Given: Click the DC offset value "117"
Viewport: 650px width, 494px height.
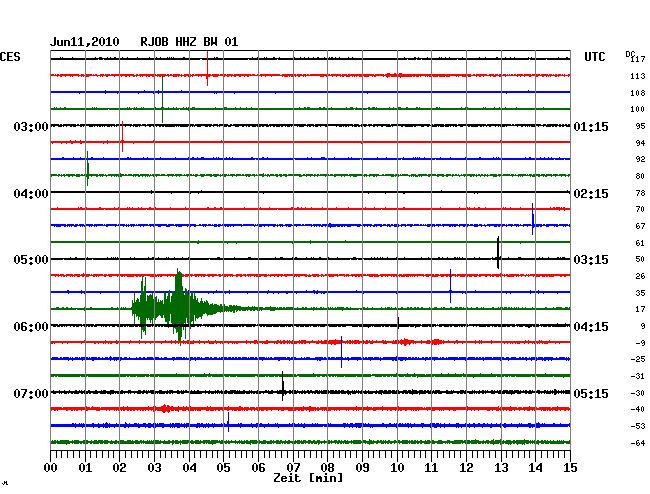Looking at the screenshot, I should click(x=638, y=59).
